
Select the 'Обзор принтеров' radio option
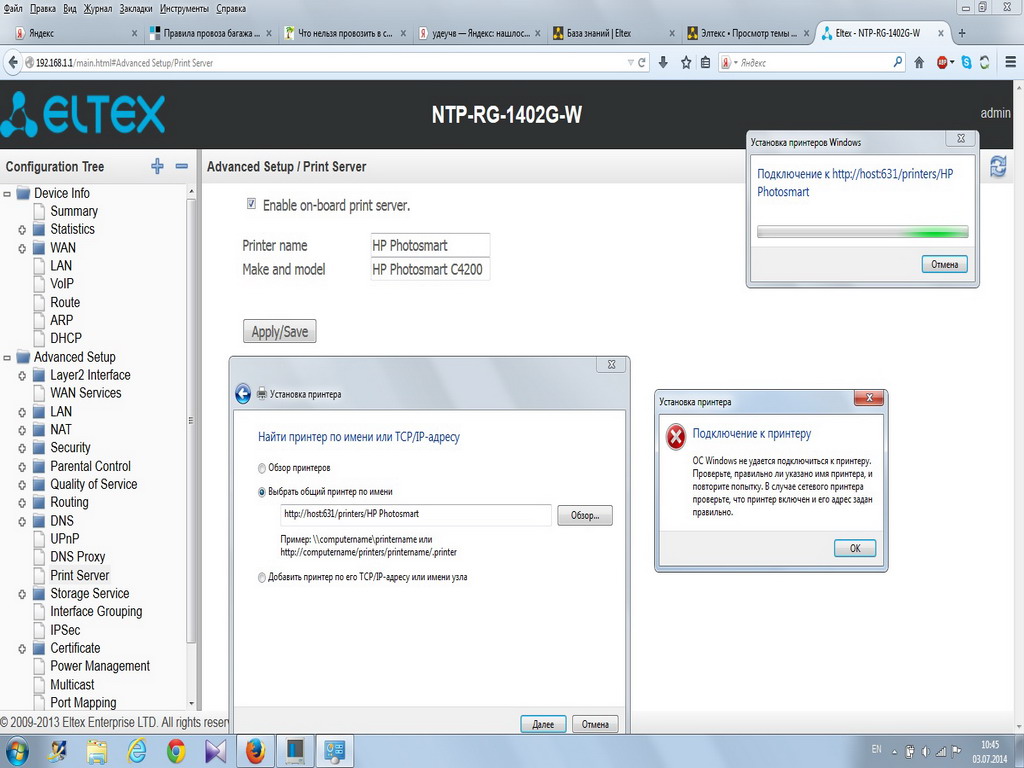pos(262,468)
